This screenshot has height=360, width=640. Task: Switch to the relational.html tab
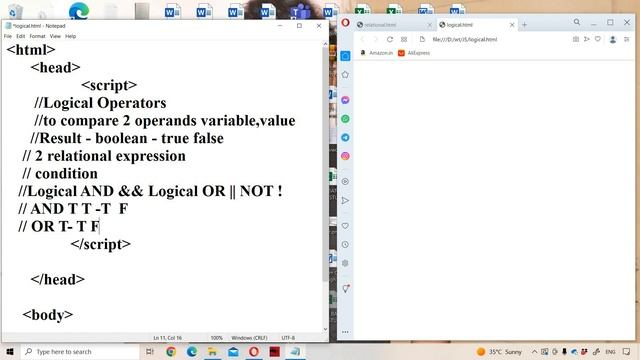pos(392,25)
